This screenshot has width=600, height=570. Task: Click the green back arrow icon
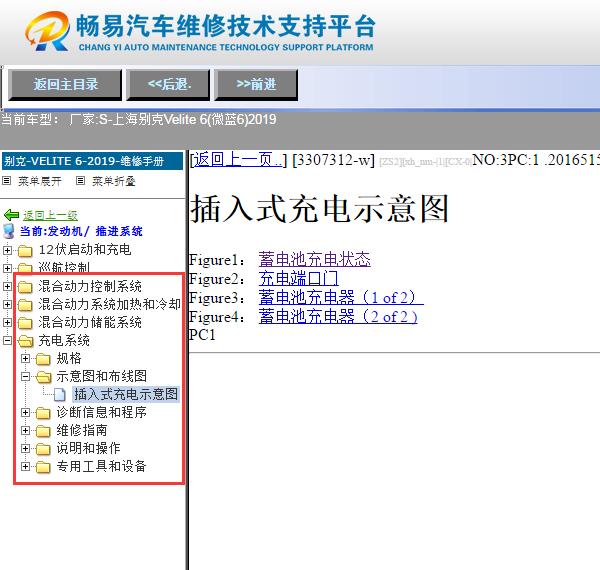pyautogui.click(x=11, y=215)
